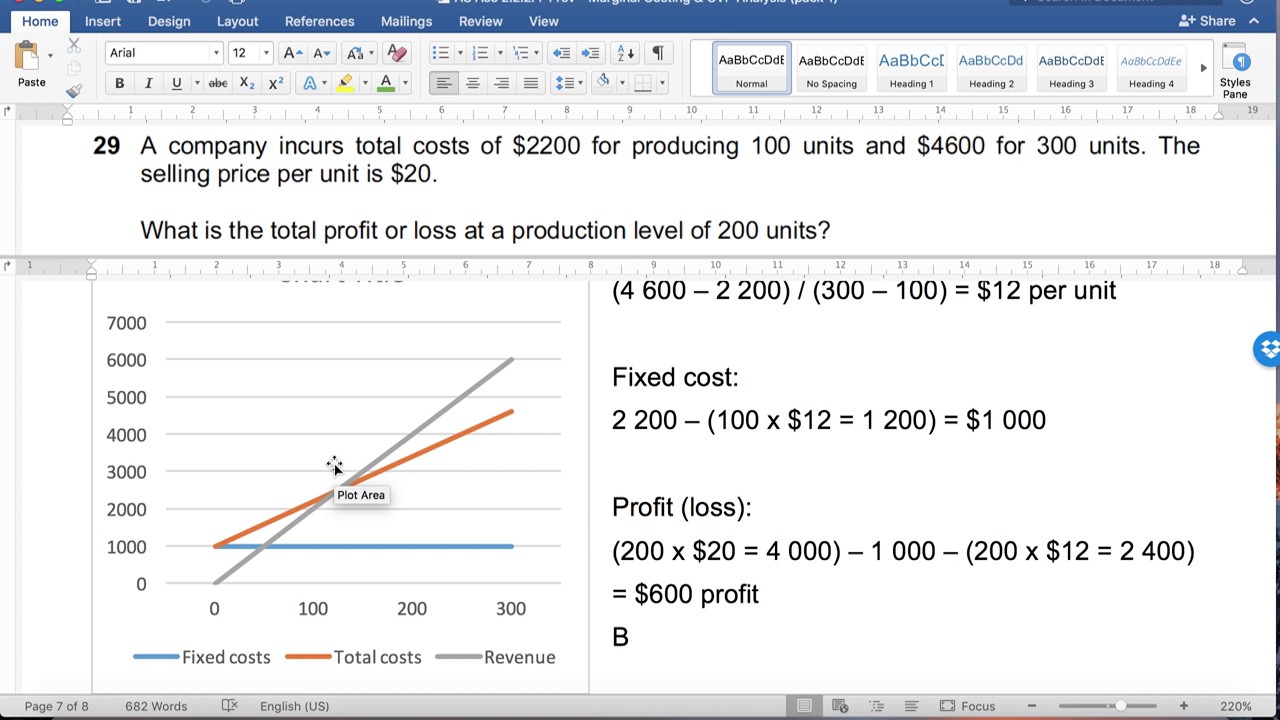Toggle Print Layout view in status bar
Image resolution: width=1280 pixels, height=720 pixels.
(804, 706)
